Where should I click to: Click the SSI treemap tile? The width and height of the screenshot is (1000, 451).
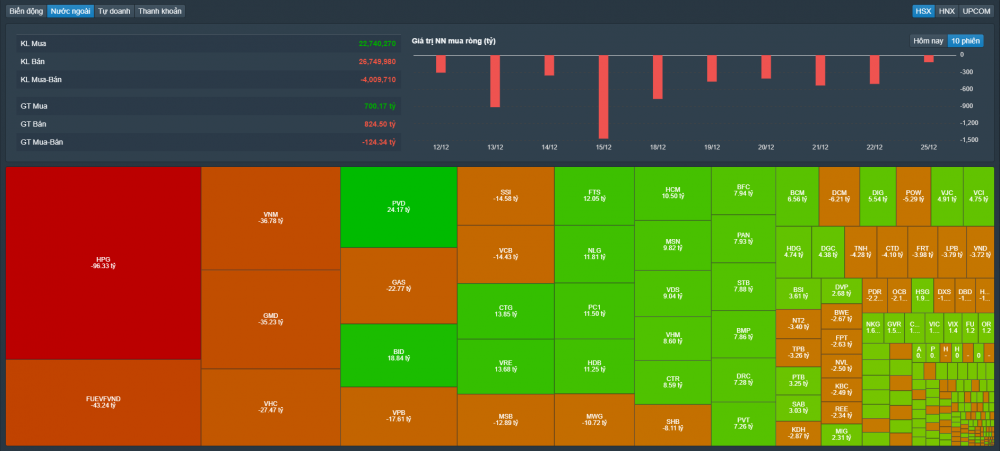coord(506,196)
